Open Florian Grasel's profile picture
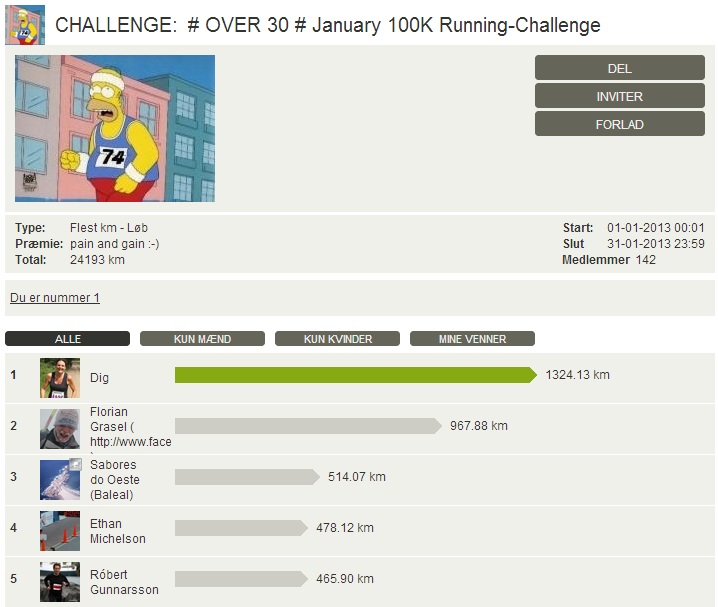 tap(60, 429)
